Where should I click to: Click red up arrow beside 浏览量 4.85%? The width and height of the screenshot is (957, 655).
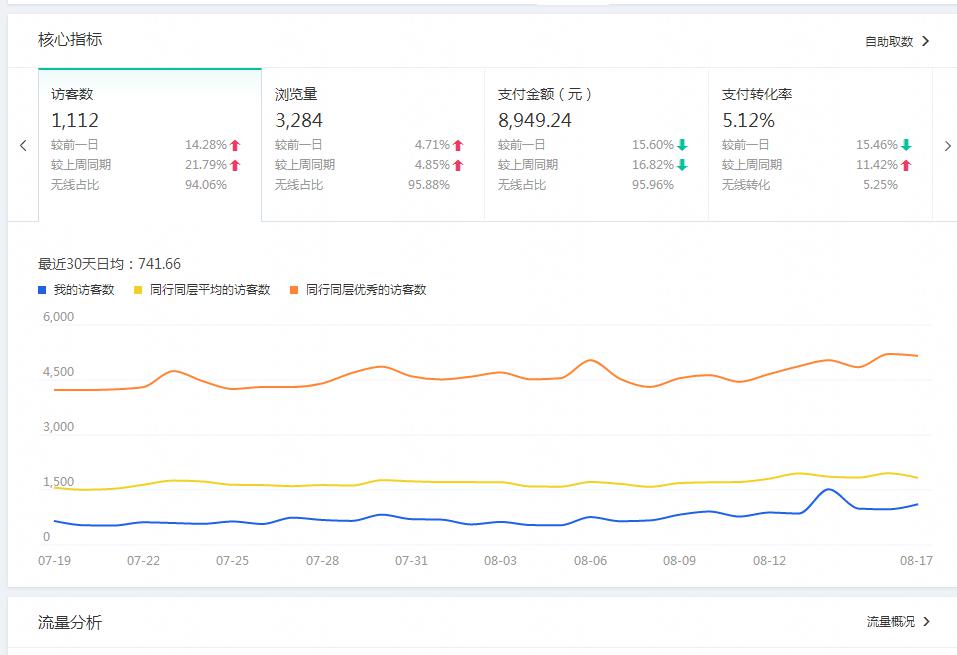point(458,165)
